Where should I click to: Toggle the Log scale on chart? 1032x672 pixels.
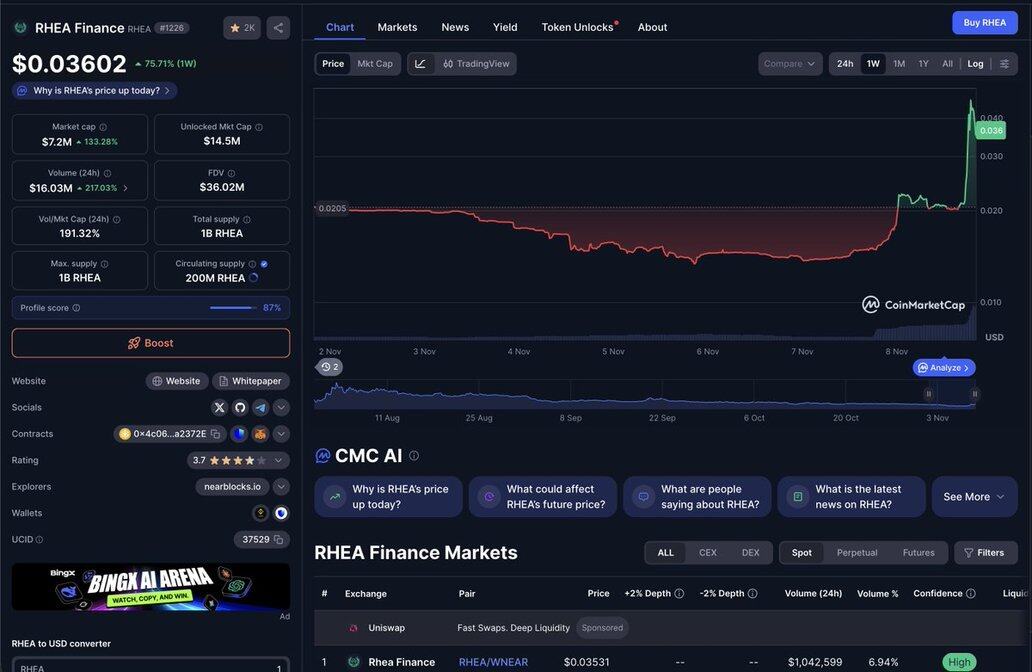(975, 64)
